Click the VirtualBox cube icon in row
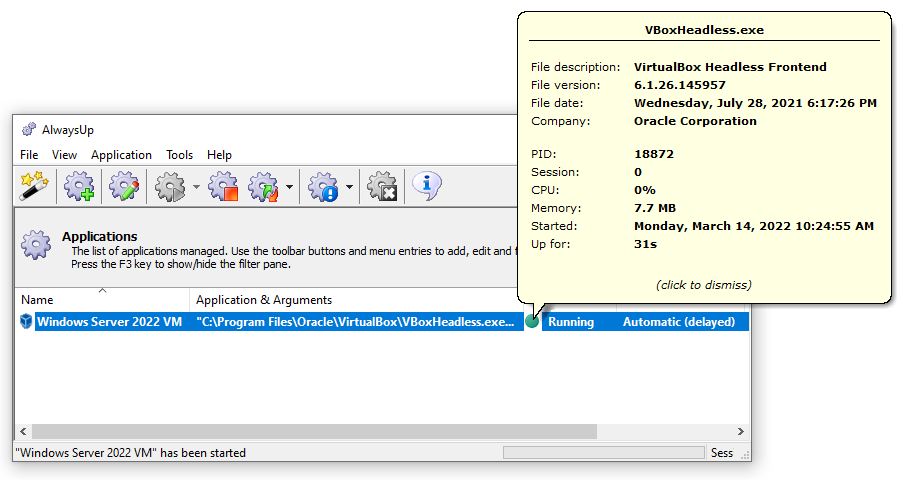This screenshot has height=480, width=902. pos(26,321)
